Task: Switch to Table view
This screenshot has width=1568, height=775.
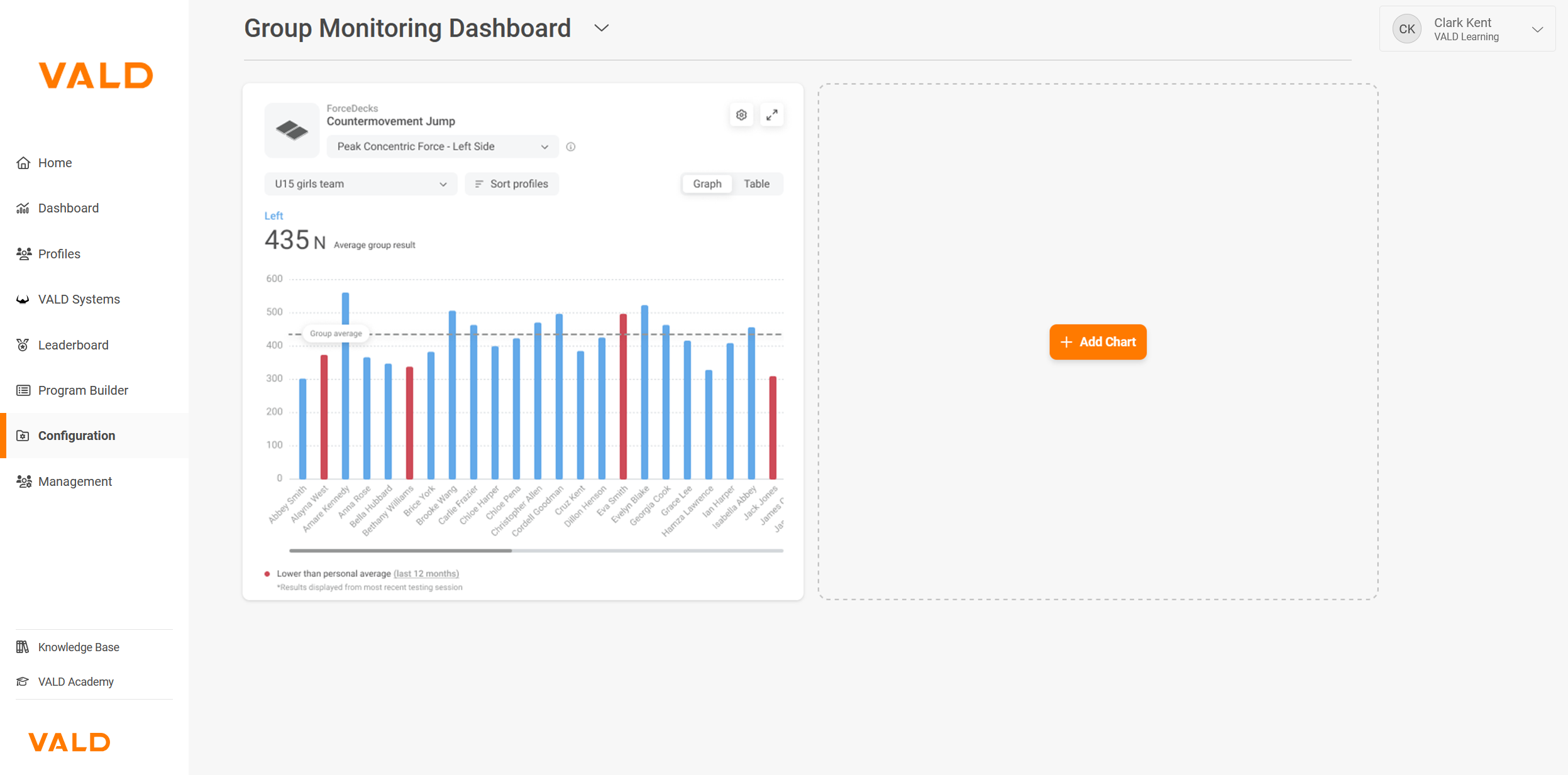Action: (x=756, y=184)
